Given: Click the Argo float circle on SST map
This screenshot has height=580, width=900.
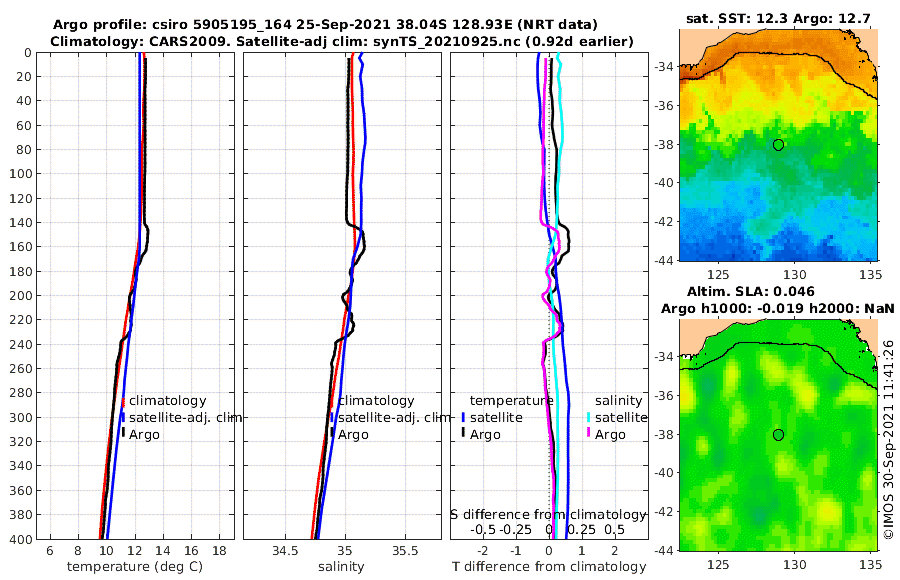Looking at the screenshot, I should click(778, 145).
